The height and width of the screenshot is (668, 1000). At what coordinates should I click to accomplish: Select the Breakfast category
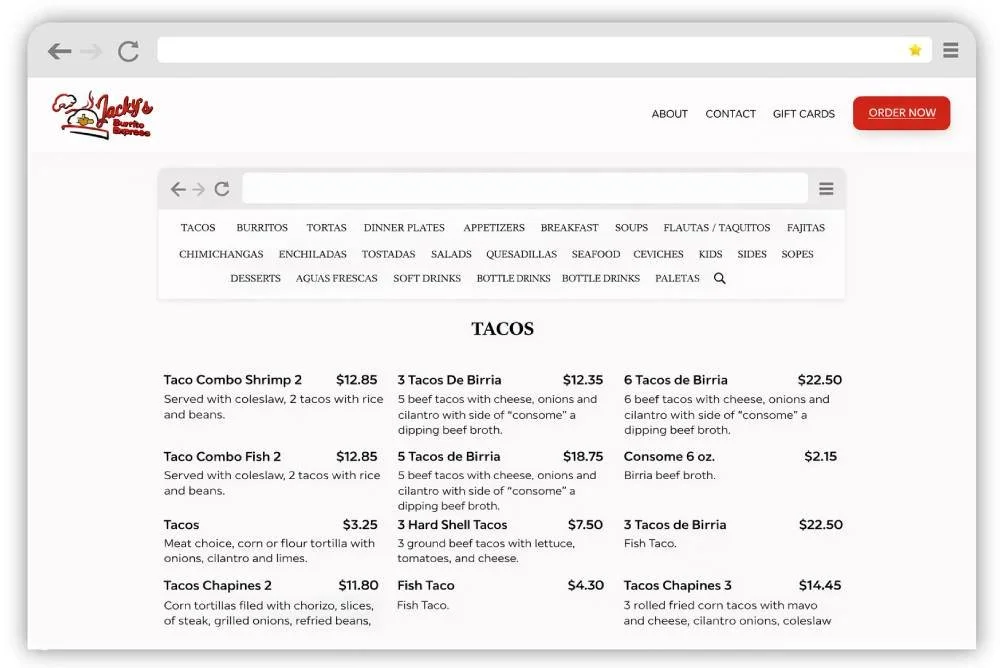tap(570, 228)
